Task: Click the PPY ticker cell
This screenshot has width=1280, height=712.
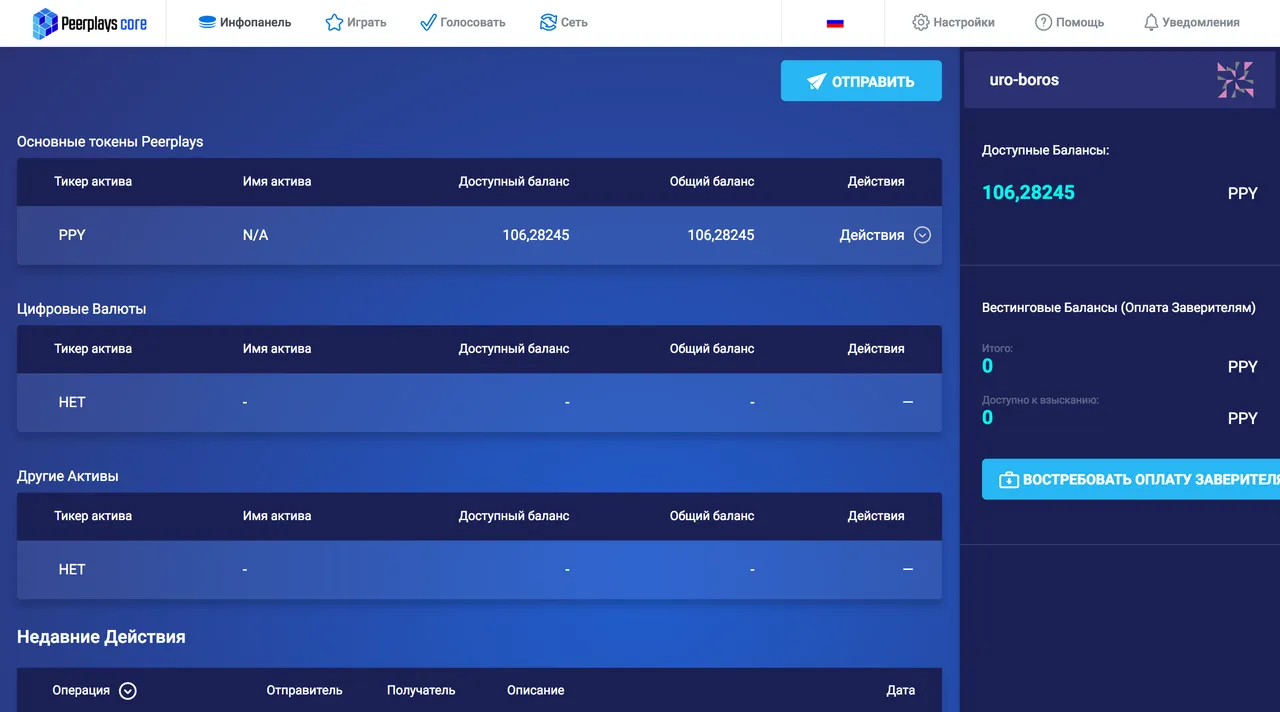Action: [x=72, y=235]
